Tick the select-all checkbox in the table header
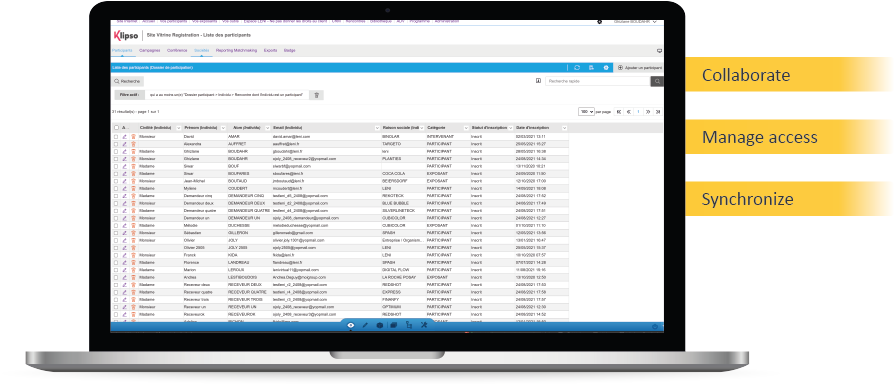The image size is (894, 384). (116, 128)
